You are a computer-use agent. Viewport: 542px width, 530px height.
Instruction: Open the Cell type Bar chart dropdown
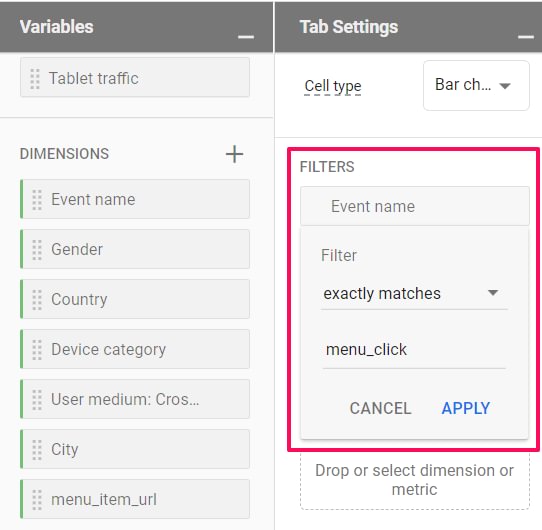pyautogui.click(x=476, y=85)
